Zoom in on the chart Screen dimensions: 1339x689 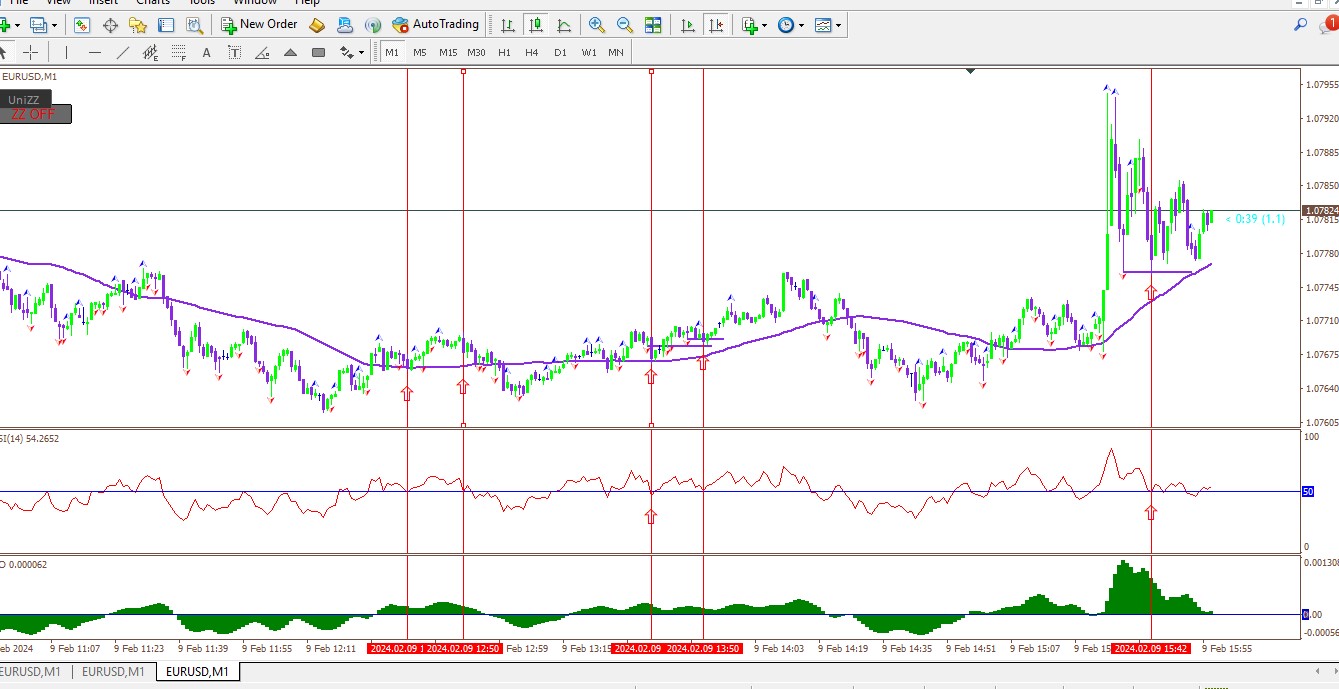pyautogui.click(x=597, y=25)
